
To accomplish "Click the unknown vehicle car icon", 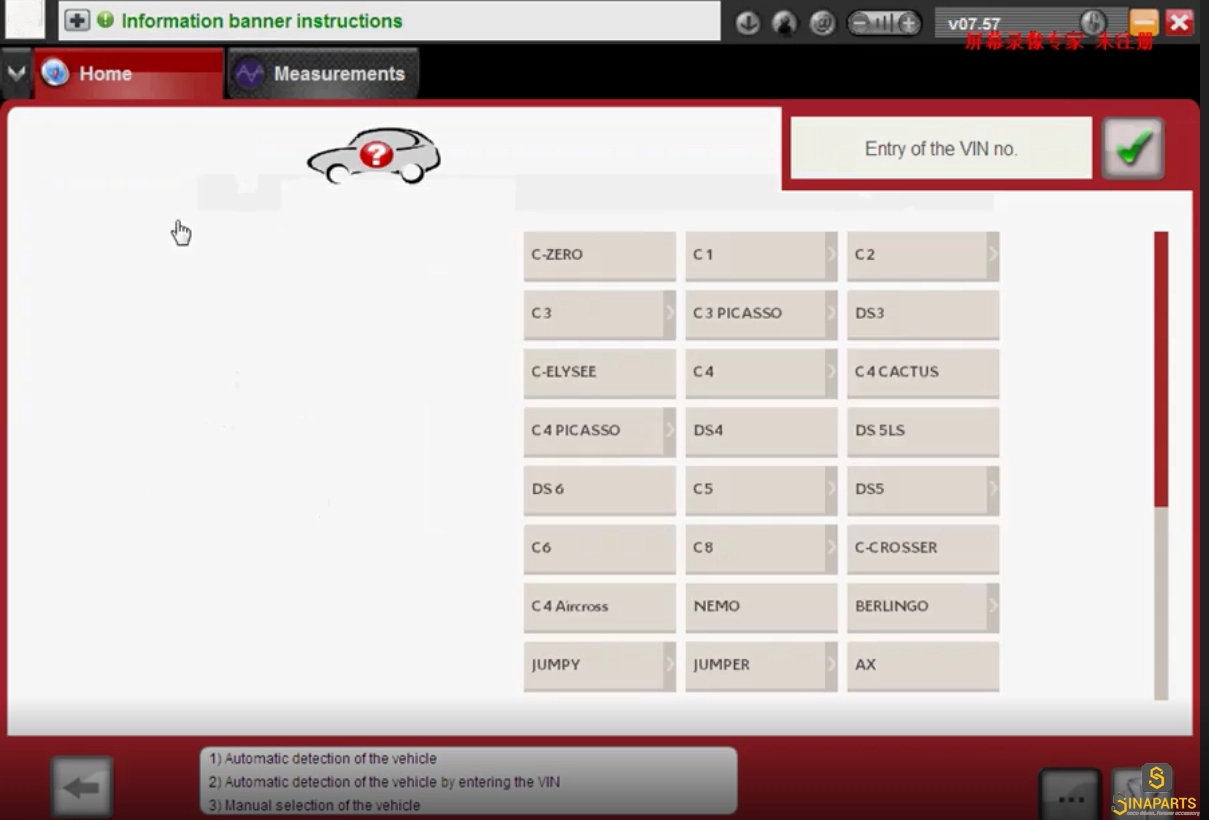I will point(374,155).
